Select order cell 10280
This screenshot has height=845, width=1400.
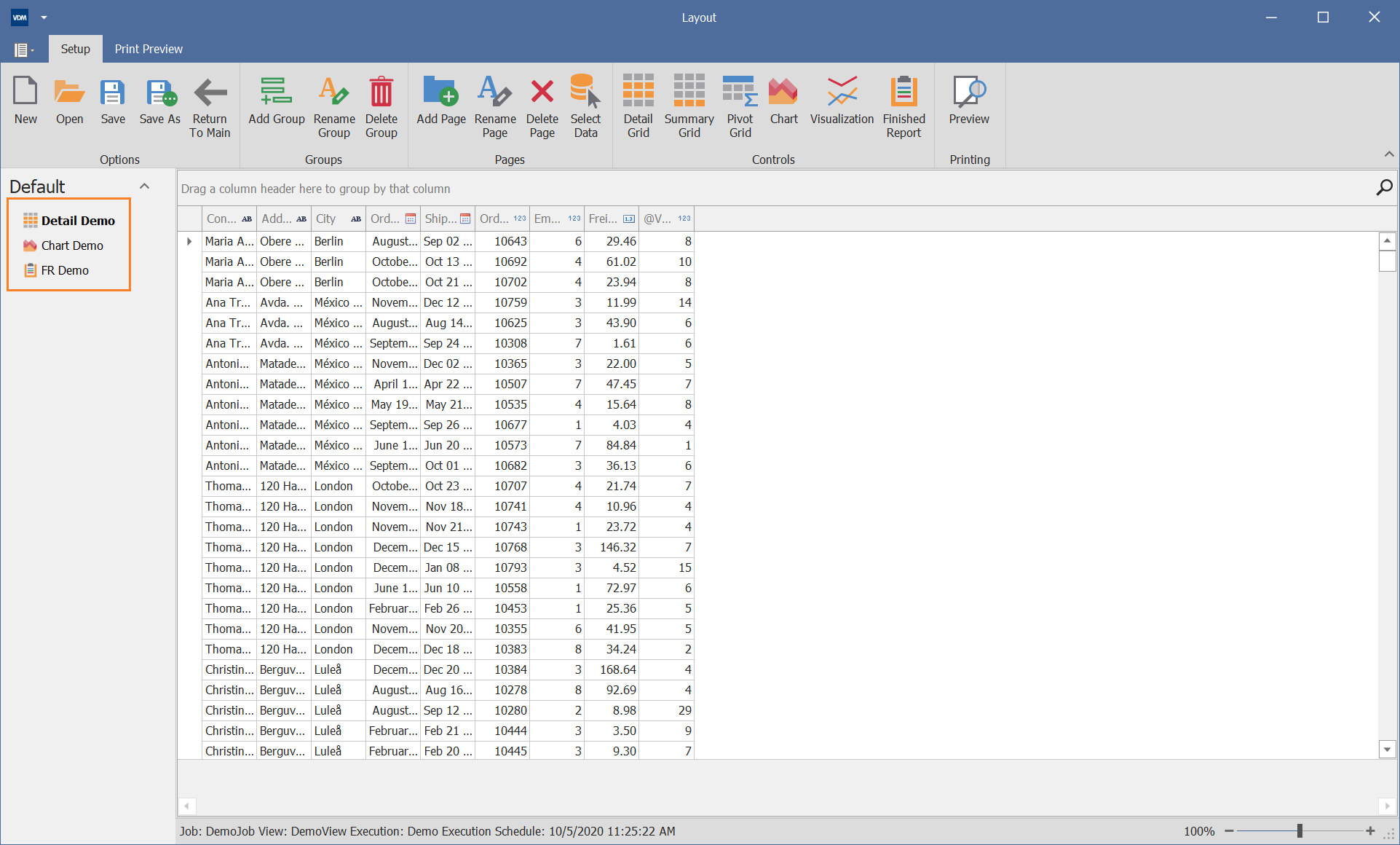pyautogui.click(x=502, y=710)
